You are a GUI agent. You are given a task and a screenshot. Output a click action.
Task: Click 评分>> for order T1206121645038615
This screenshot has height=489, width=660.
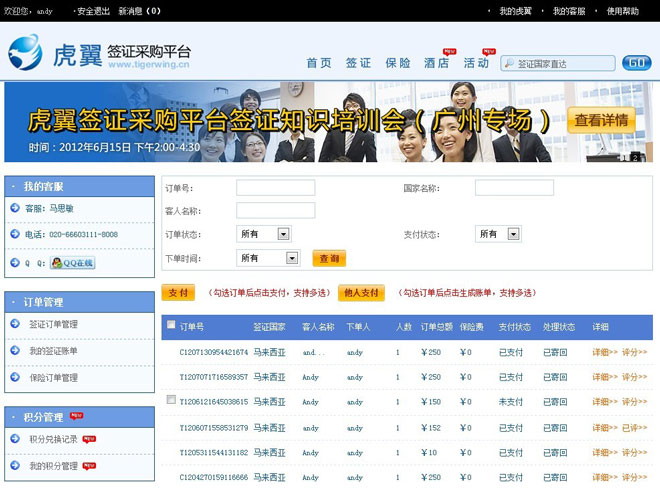coord(634,402)
